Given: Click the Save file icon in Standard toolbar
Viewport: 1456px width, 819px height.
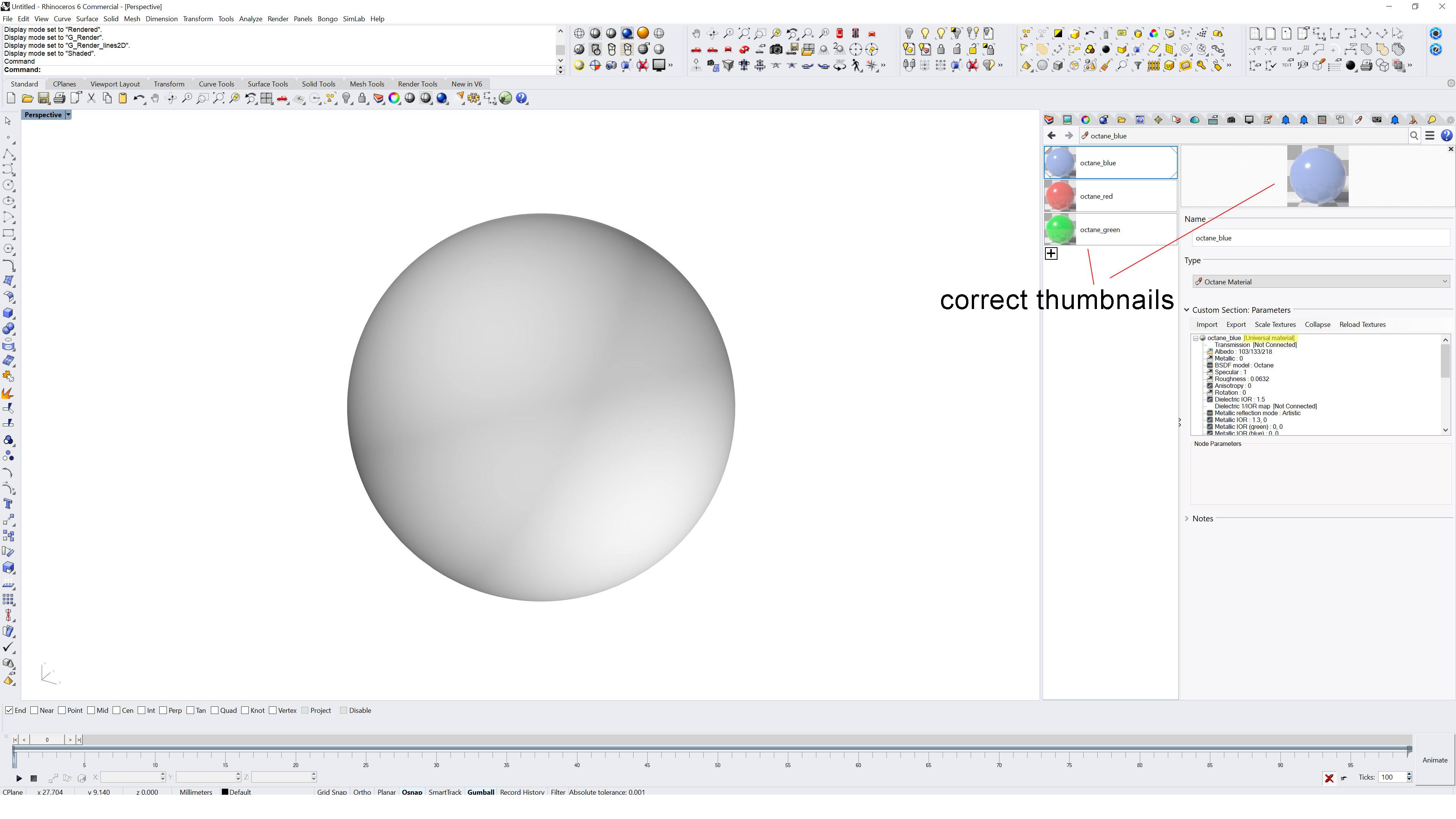Looking at the screenshot, I should coord(44,98).
